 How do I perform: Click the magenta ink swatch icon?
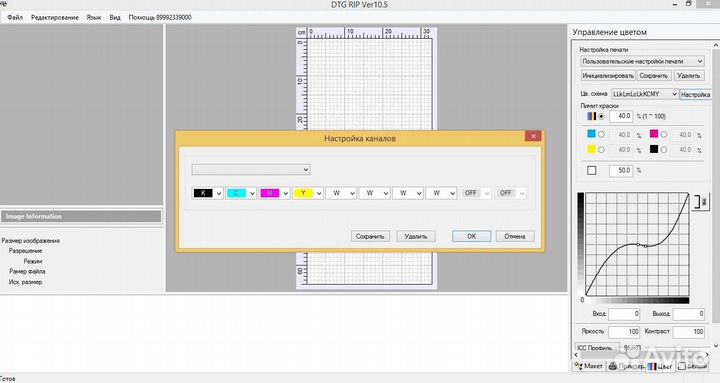654,134
